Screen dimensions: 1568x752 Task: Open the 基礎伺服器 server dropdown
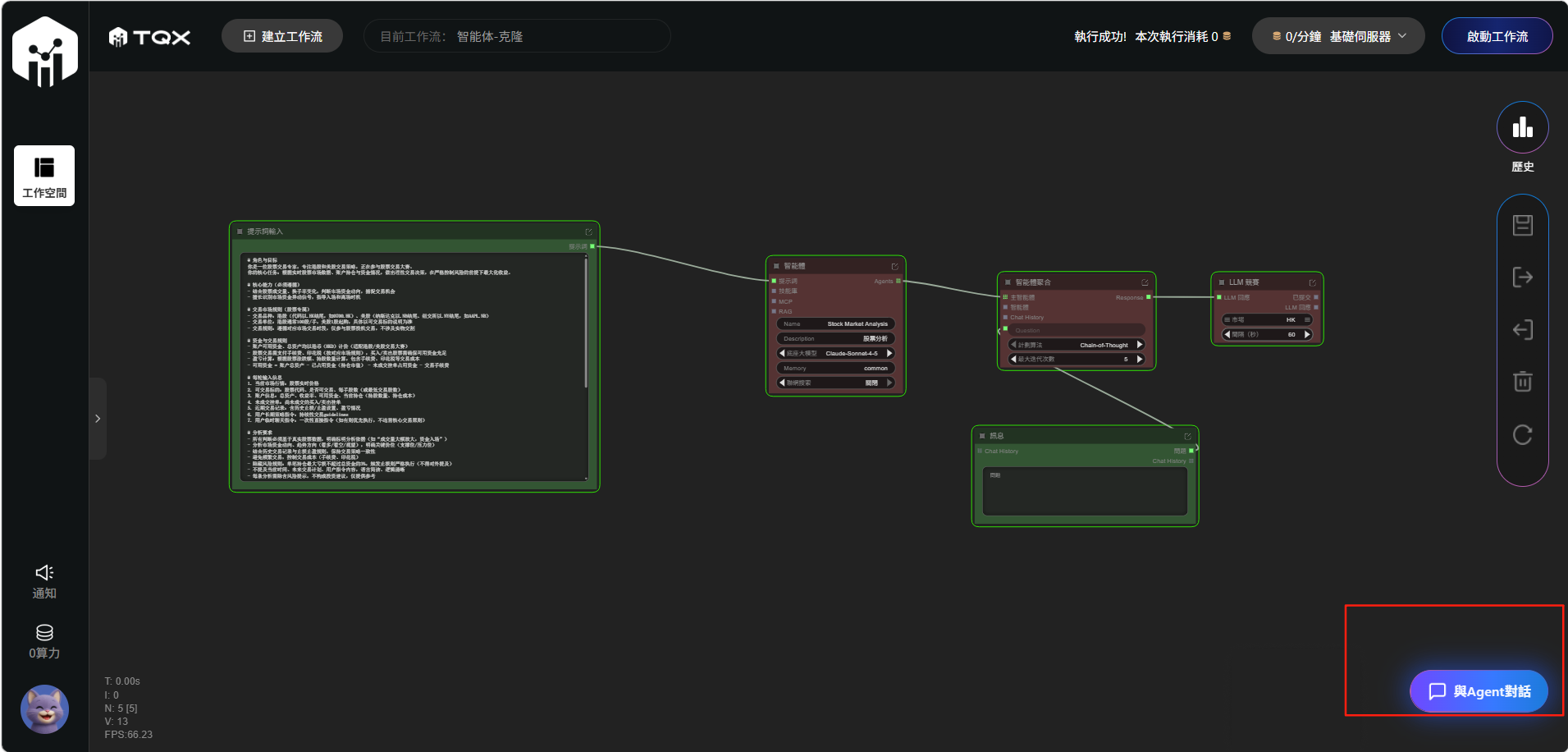(x=1338, y=36)
